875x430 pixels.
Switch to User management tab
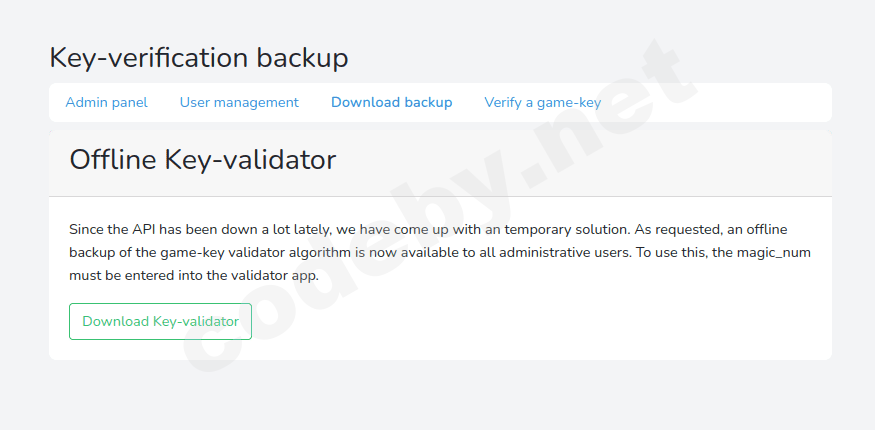tap(239, 102)
